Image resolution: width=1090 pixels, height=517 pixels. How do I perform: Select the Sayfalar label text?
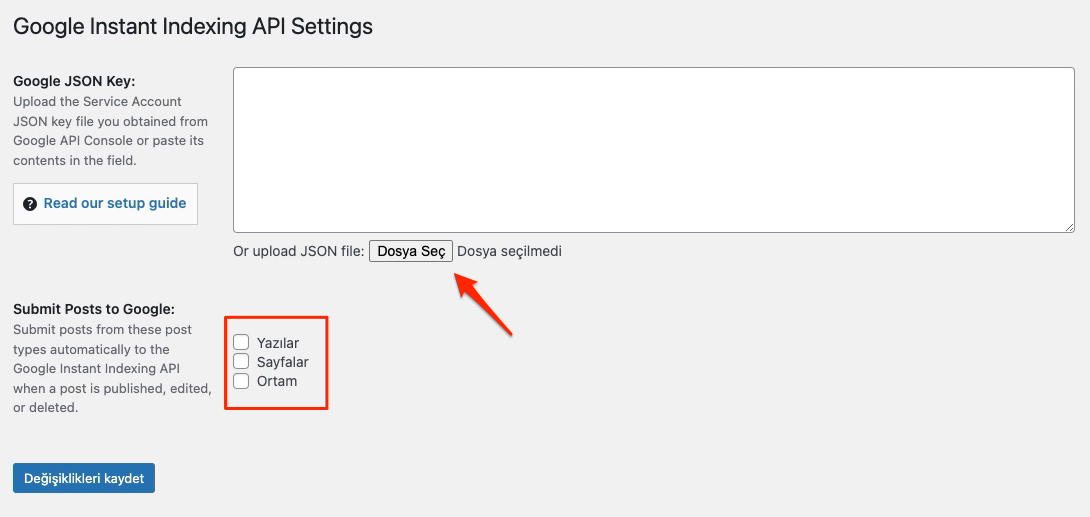tap(283, 362)
